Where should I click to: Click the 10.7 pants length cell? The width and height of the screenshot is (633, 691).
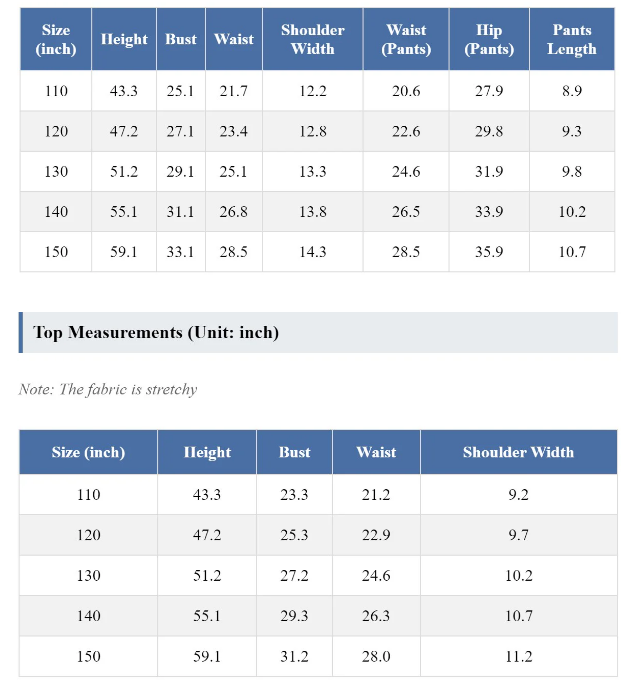[572, 252]
